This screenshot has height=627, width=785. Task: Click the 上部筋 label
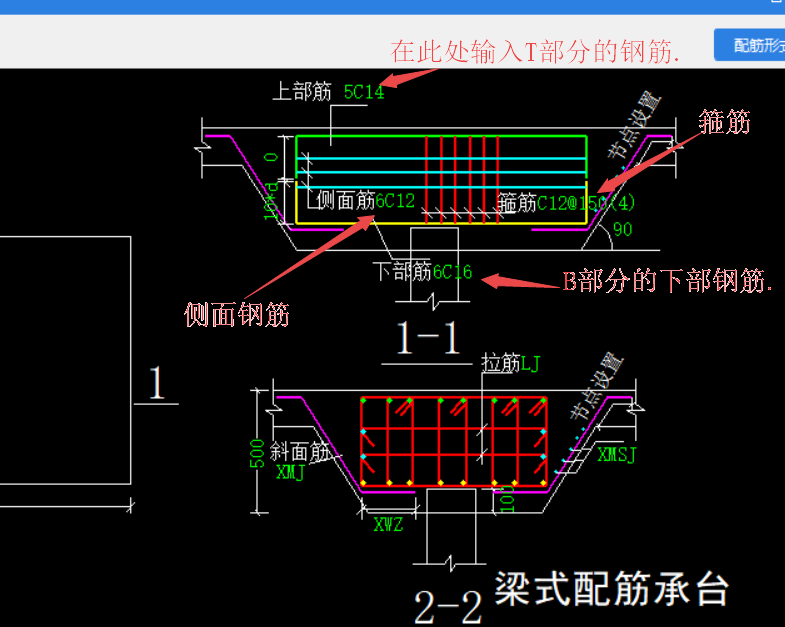302,92
